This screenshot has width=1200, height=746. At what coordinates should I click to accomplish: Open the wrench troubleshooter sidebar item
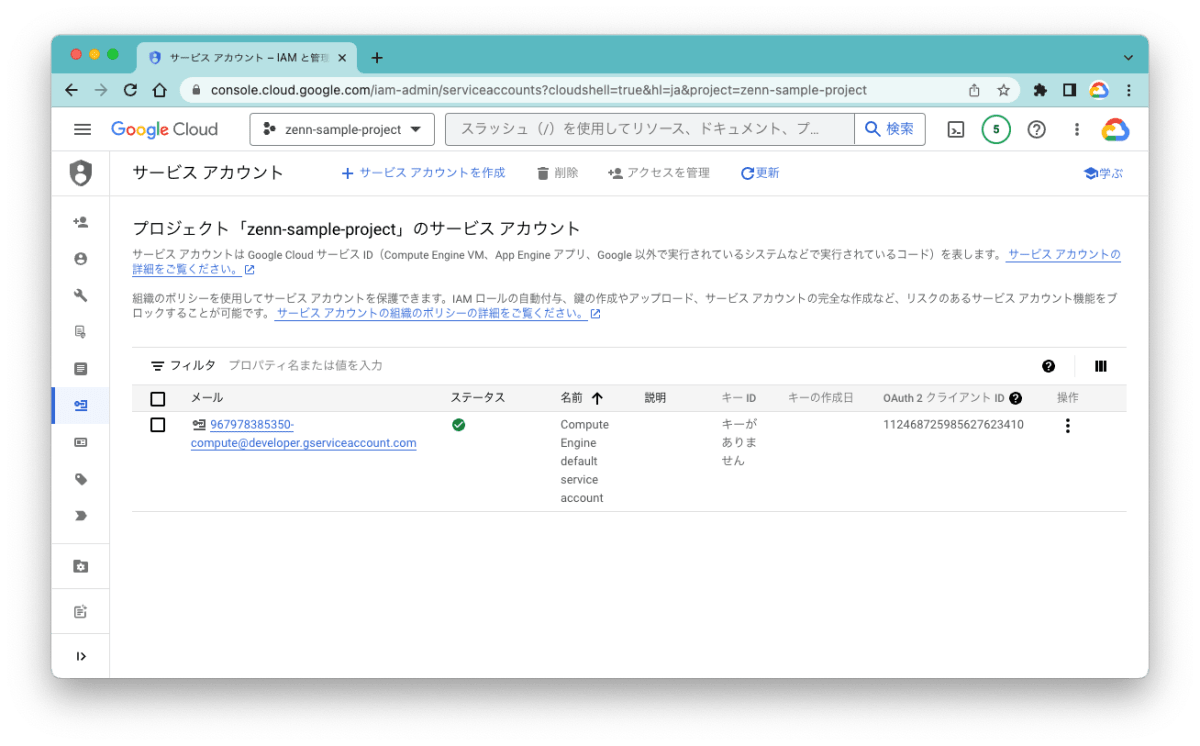(81, 295)
